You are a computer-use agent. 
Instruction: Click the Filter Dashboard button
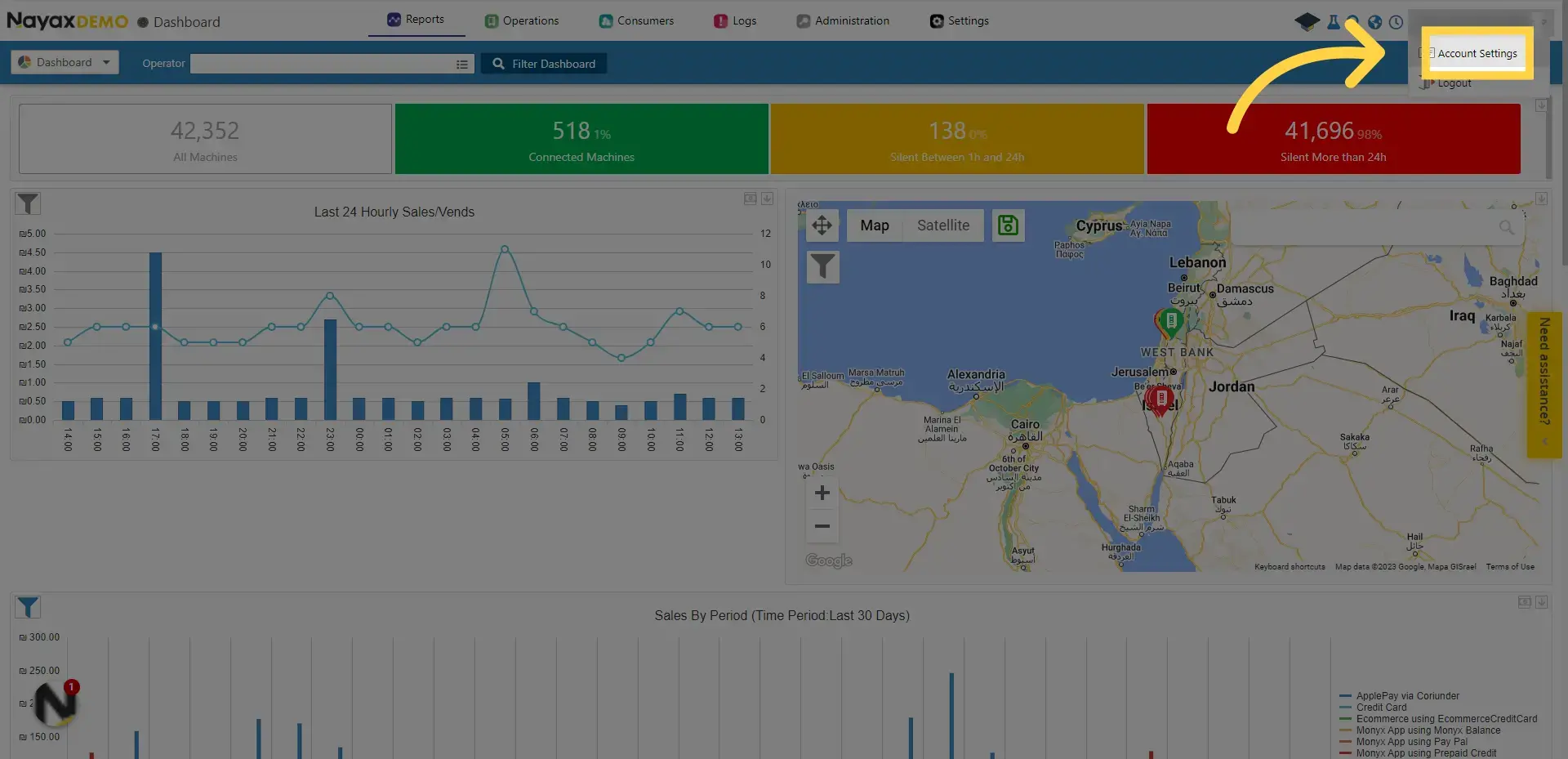coord(544,64)
